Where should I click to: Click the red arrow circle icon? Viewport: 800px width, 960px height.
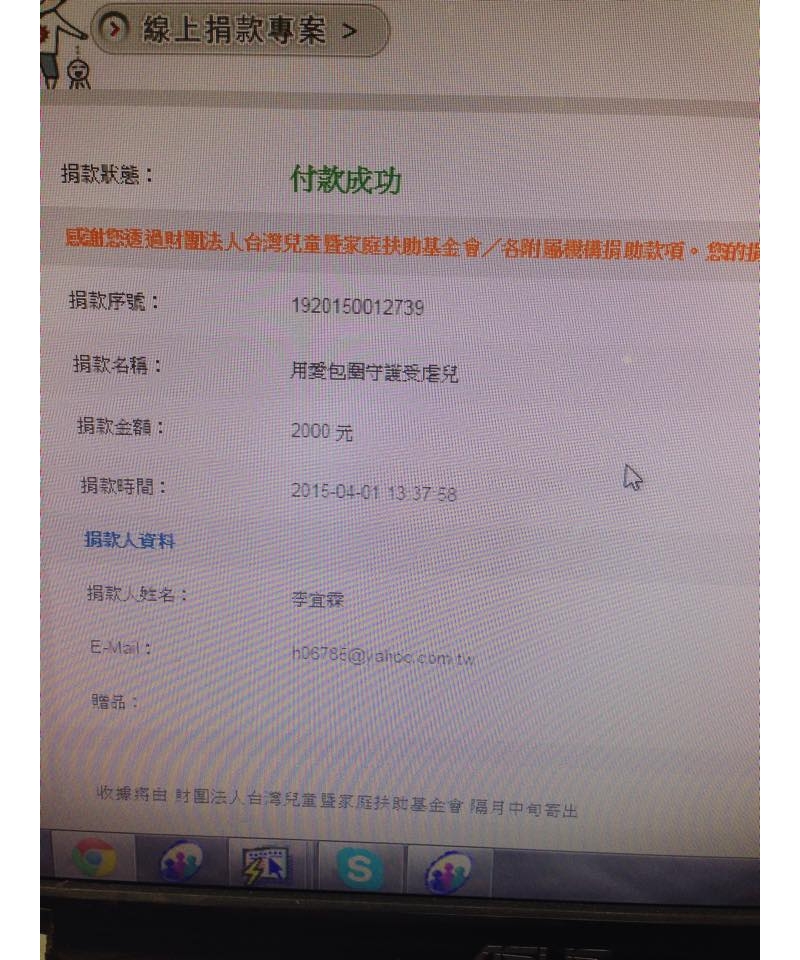point(114,28)
